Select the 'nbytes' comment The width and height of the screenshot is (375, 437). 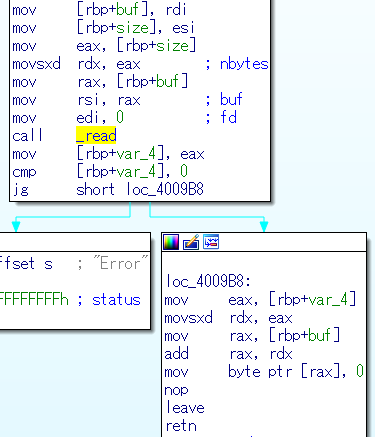[x=244, y=64]
